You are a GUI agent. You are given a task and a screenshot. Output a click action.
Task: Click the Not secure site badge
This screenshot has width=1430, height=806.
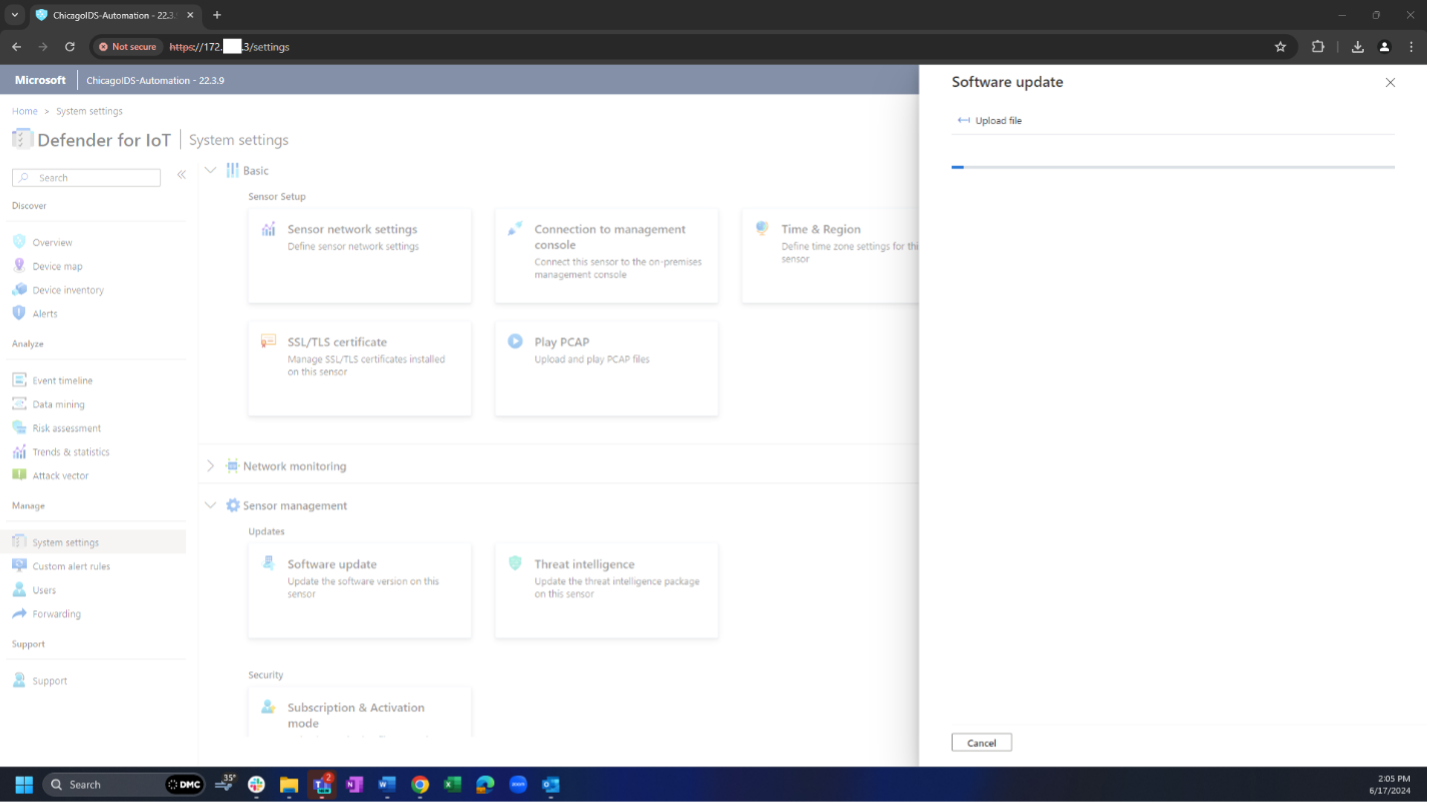point(127,47)
